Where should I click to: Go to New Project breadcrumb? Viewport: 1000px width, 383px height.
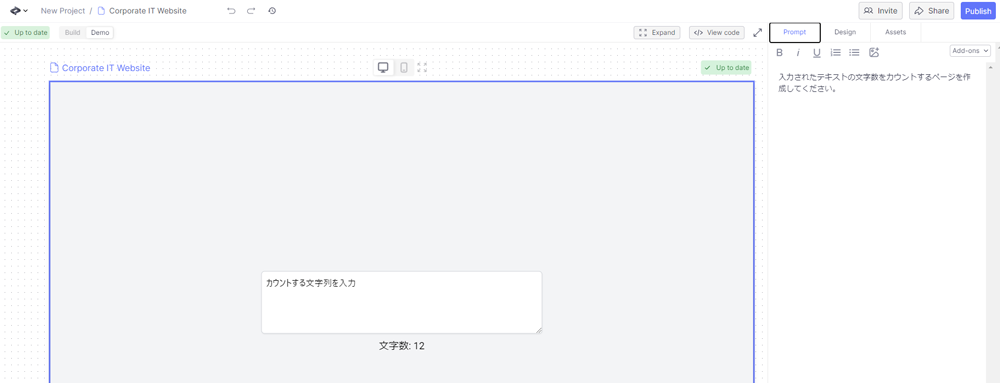pos(62,11)
